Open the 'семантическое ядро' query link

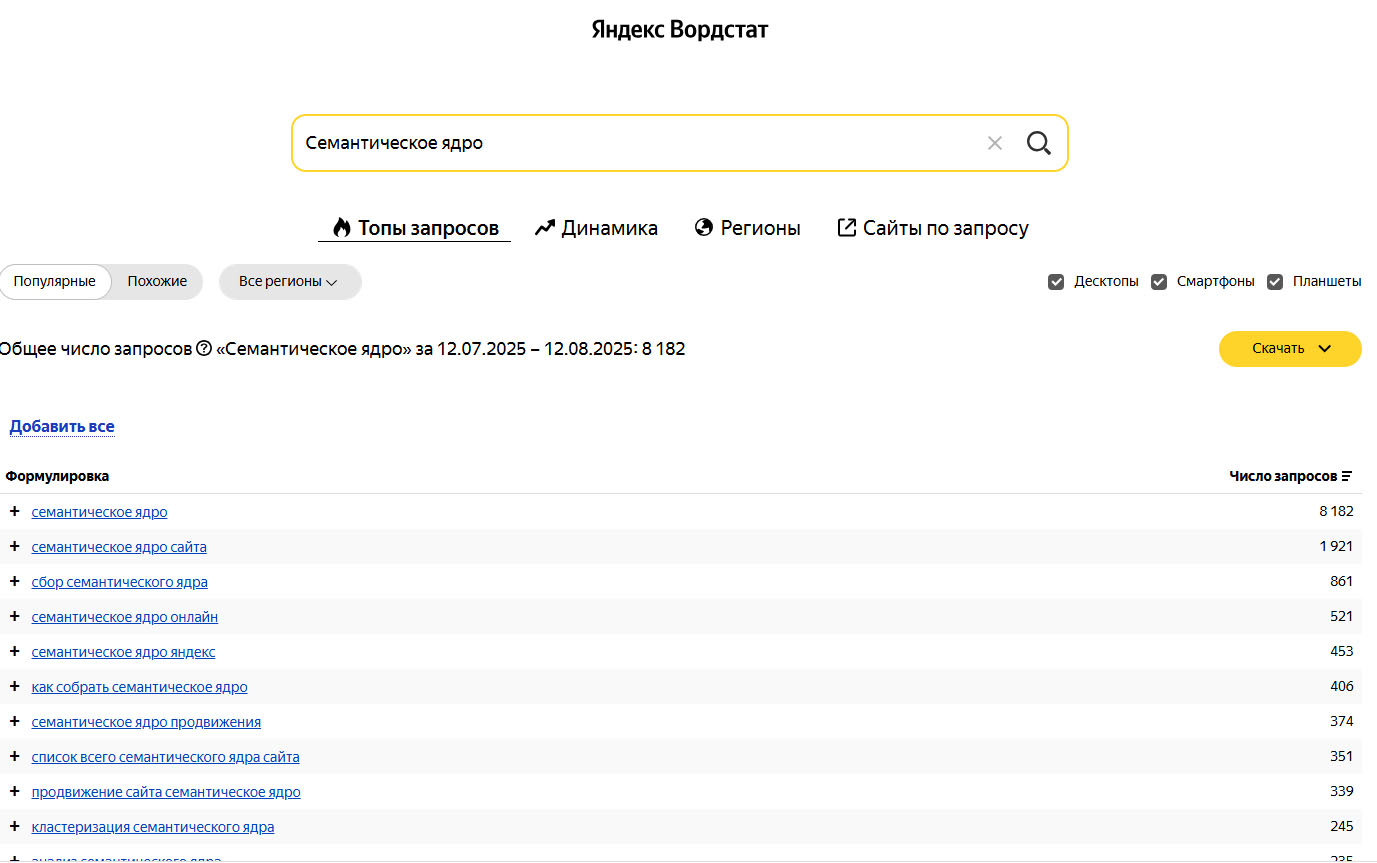[99, 512]
